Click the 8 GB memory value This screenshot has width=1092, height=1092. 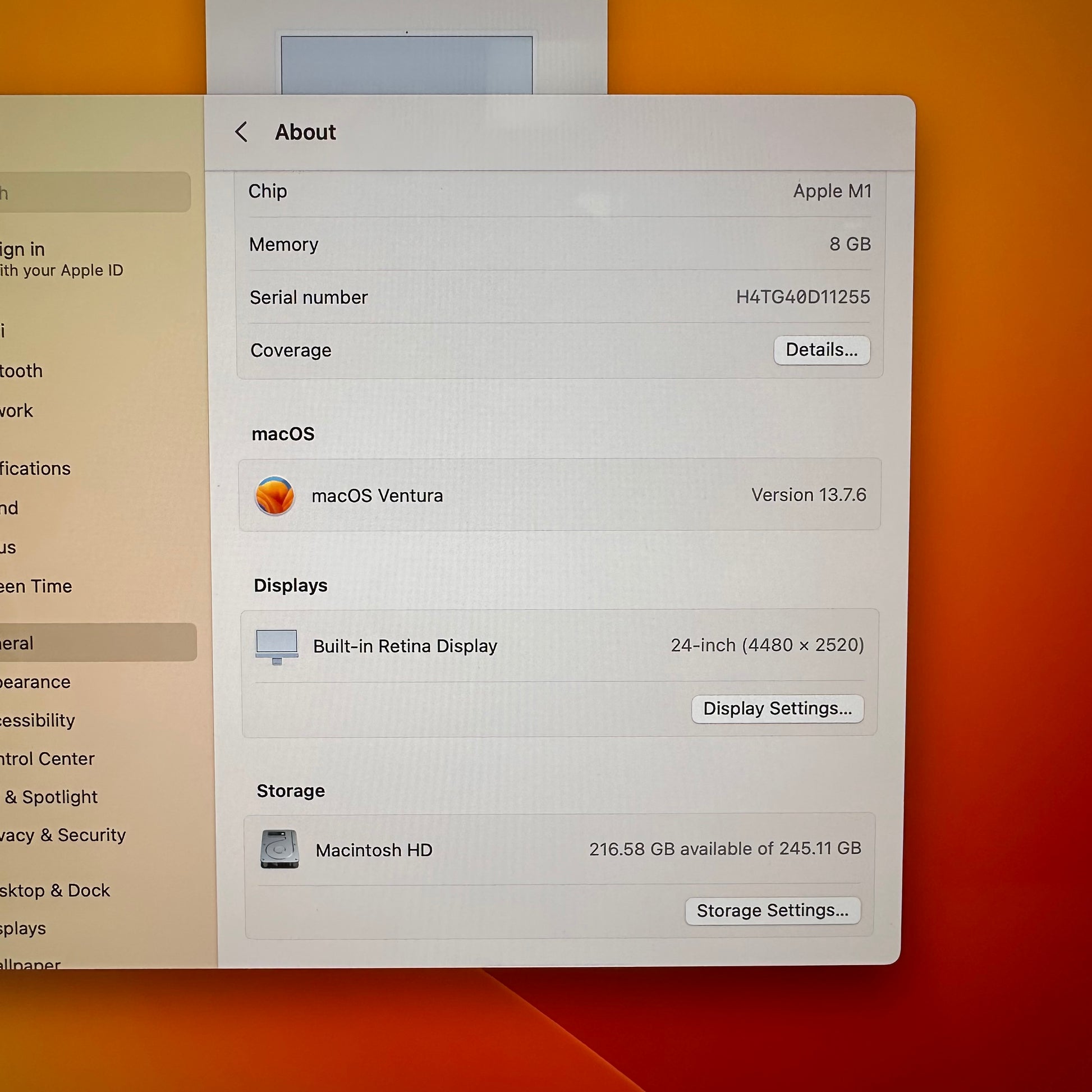click(x=850, y=244)
